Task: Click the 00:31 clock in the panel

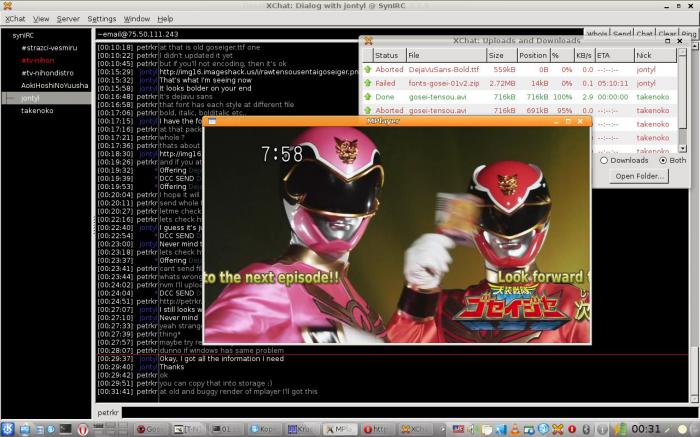Action: [646, 429]
